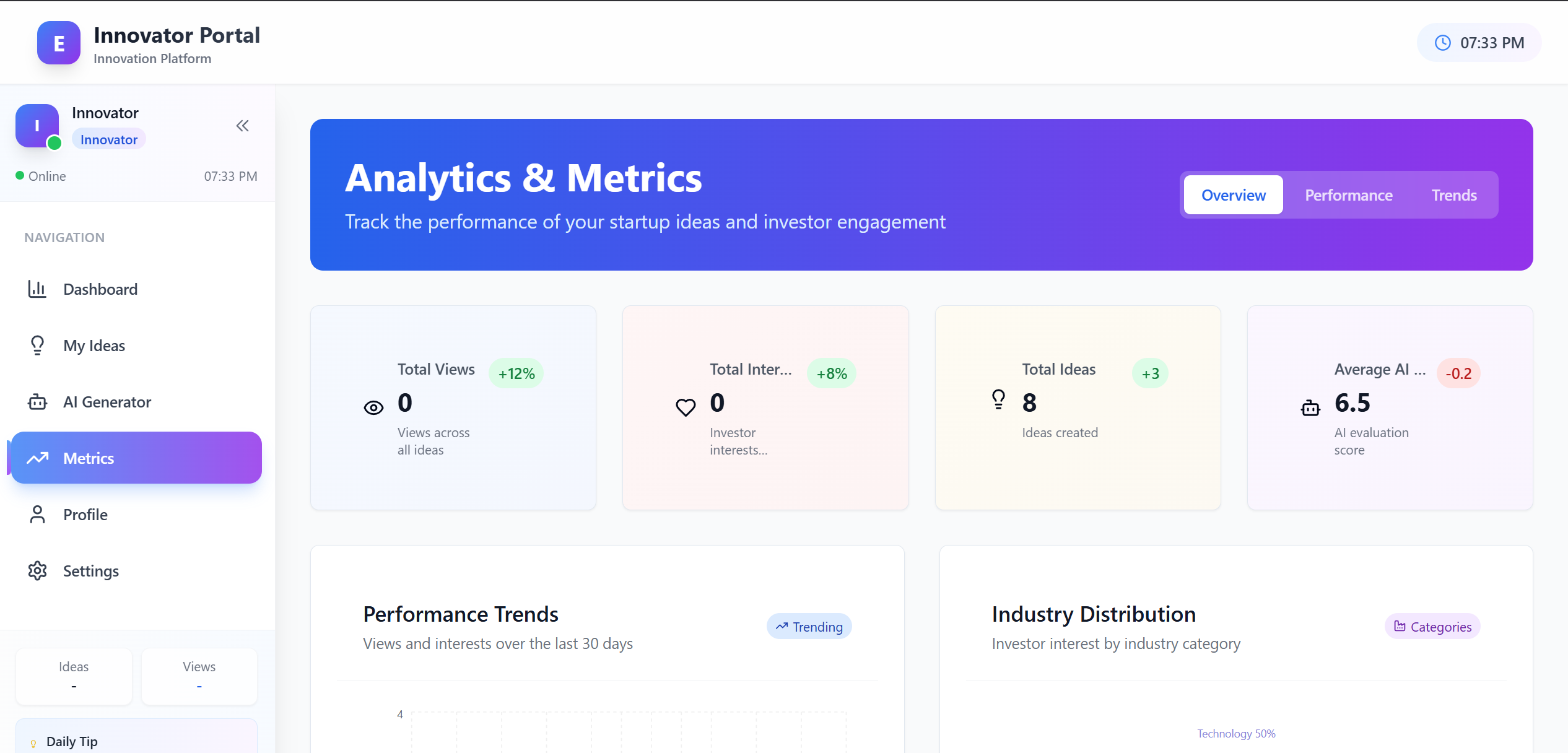
Task: Click the Trending badge on Performance Trends
Action: (x=809, y=627)
